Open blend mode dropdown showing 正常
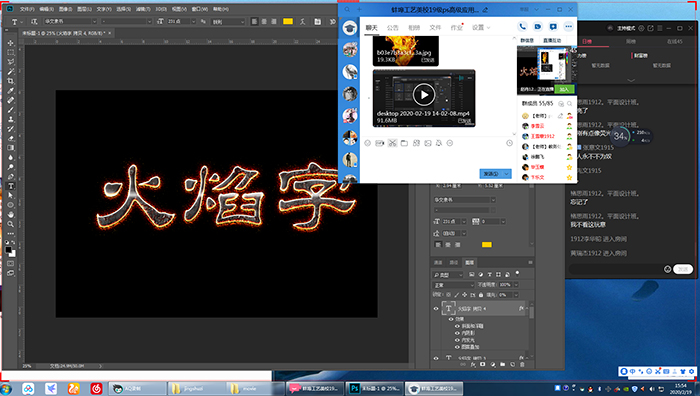The height and width of the screenshot is (396, 700). [454, 285]
